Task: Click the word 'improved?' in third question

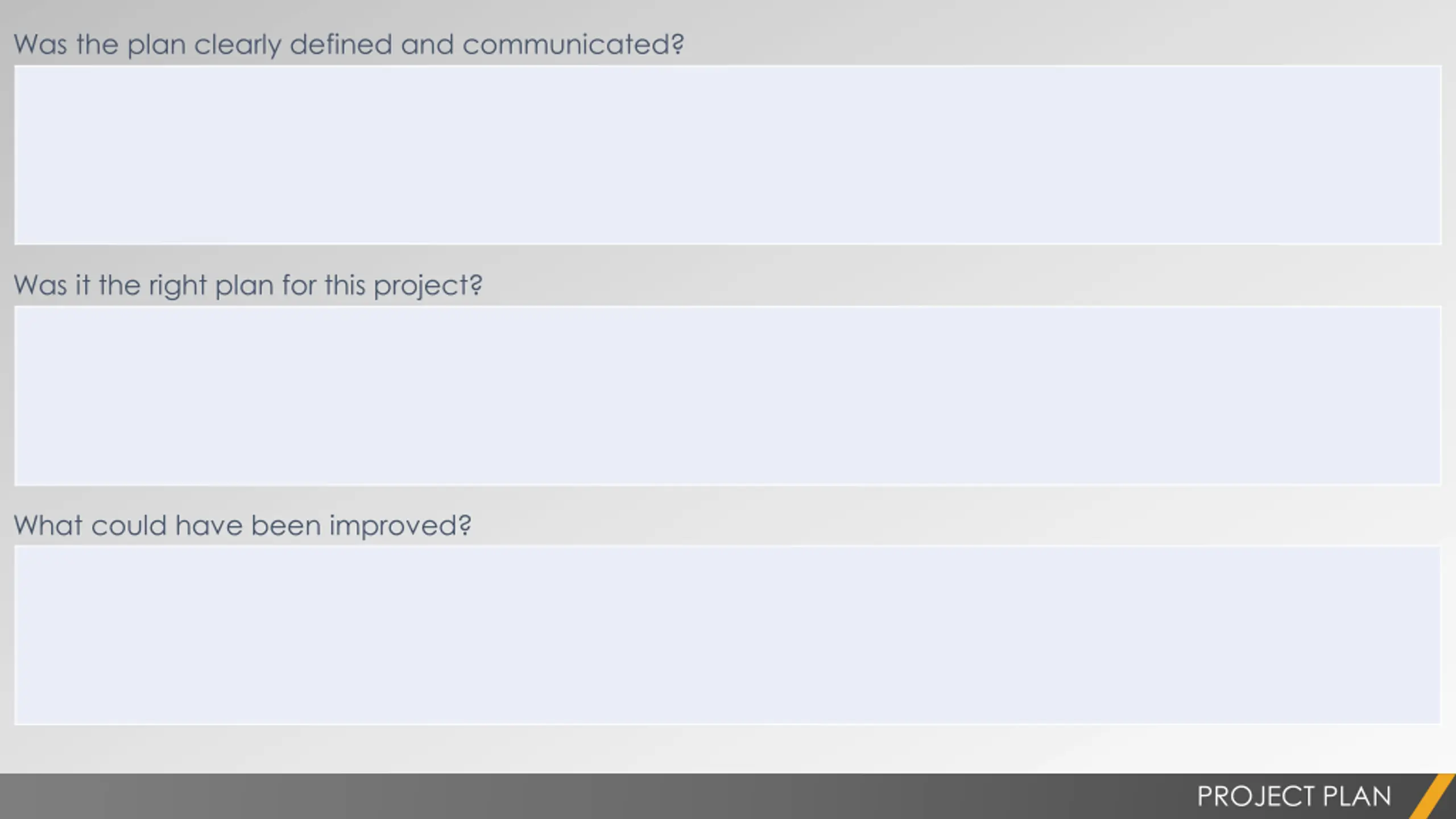Action: tap(400, 526)
